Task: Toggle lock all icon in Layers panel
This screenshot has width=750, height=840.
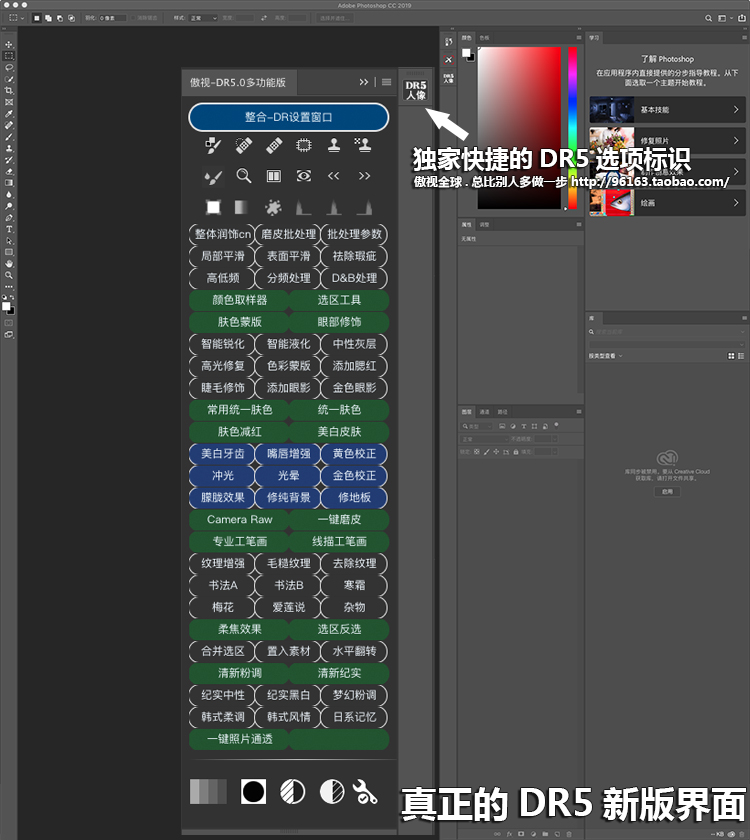Action: click(515, 452)
